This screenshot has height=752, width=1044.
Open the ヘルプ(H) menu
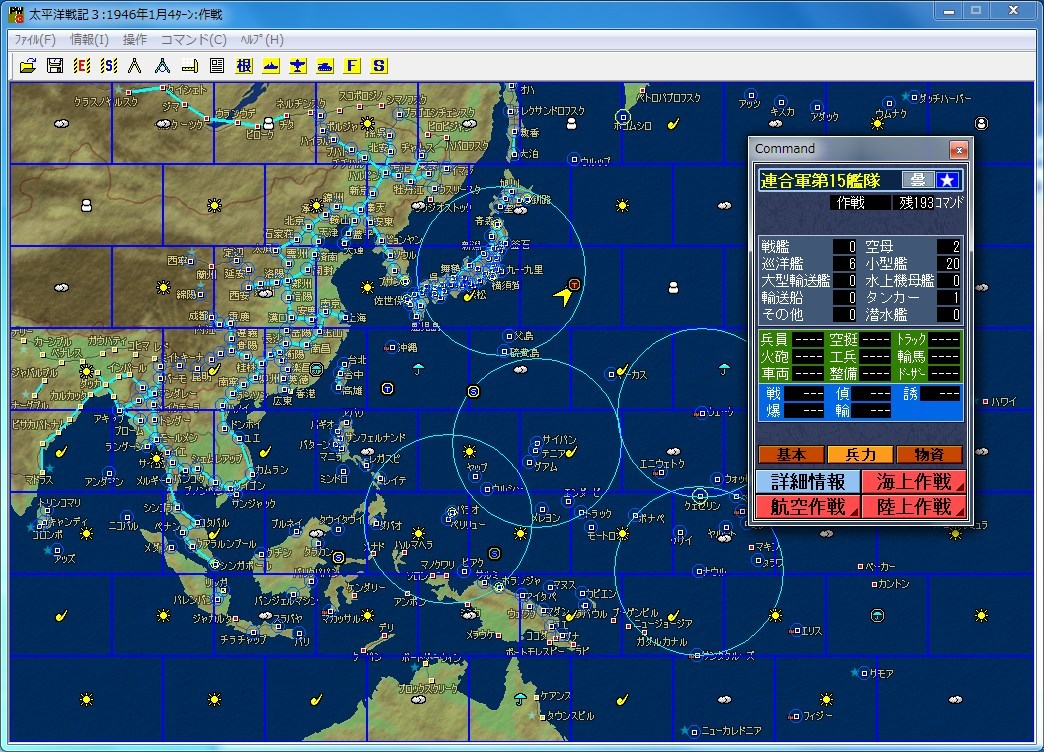click(x=262, y=39)
